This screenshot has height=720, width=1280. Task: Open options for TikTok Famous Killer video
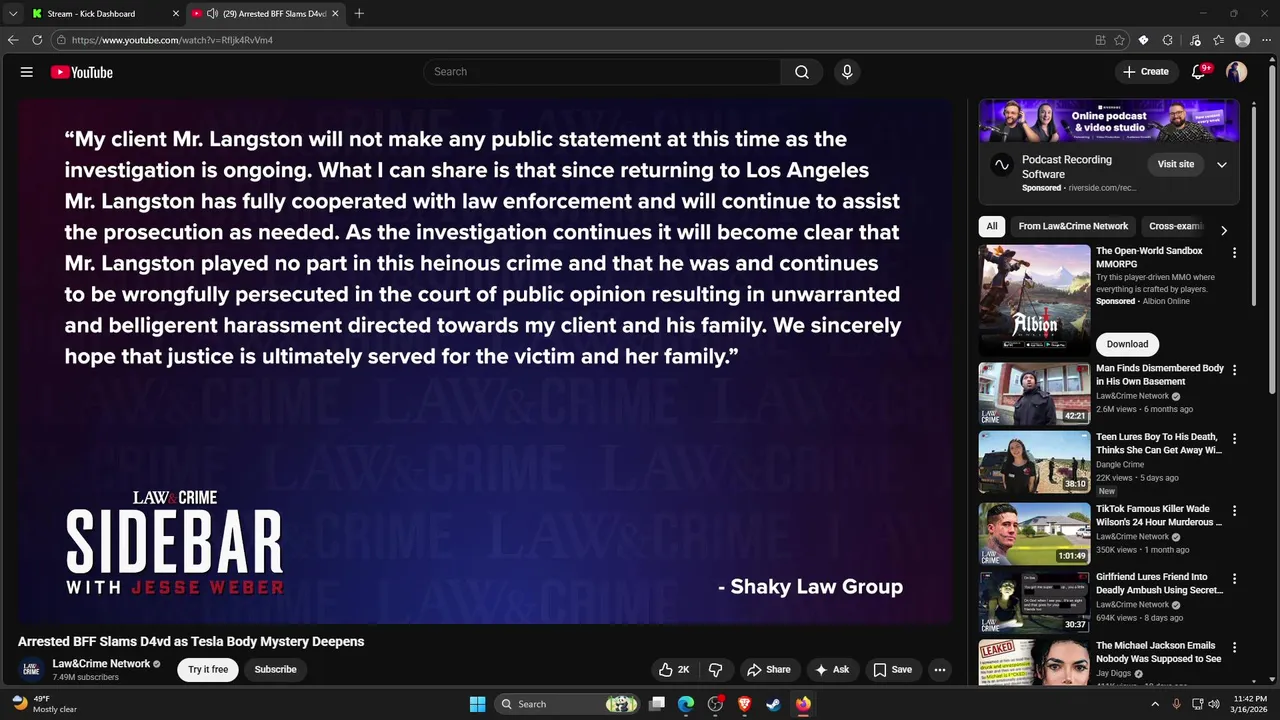1234,510
